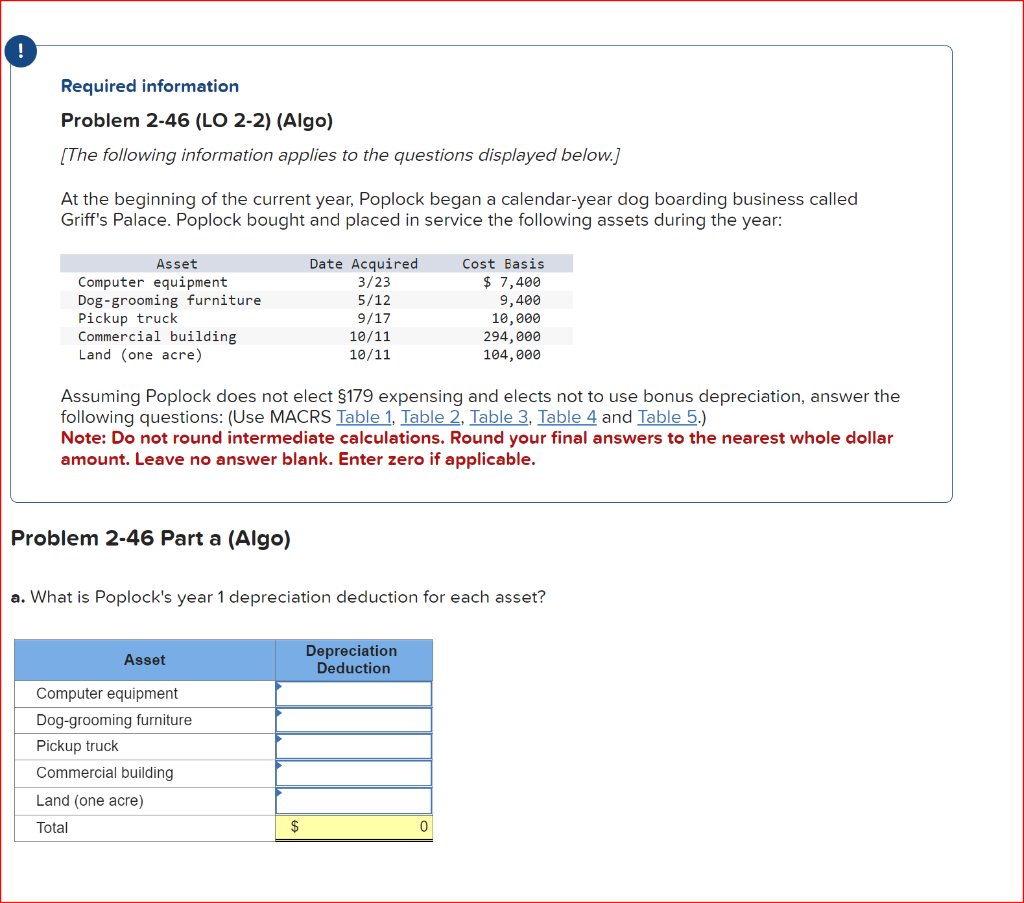Image resolution: width=1024 pixels, height=903 pixels.
Task: Open MACRS Table 1
Action: 363,417
